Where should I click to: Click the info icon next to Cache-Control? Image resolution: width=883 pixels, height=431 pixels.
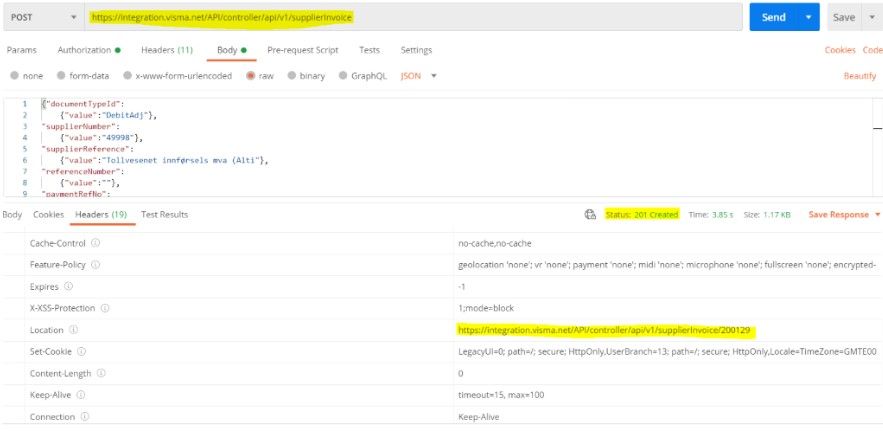pos(95,243)
